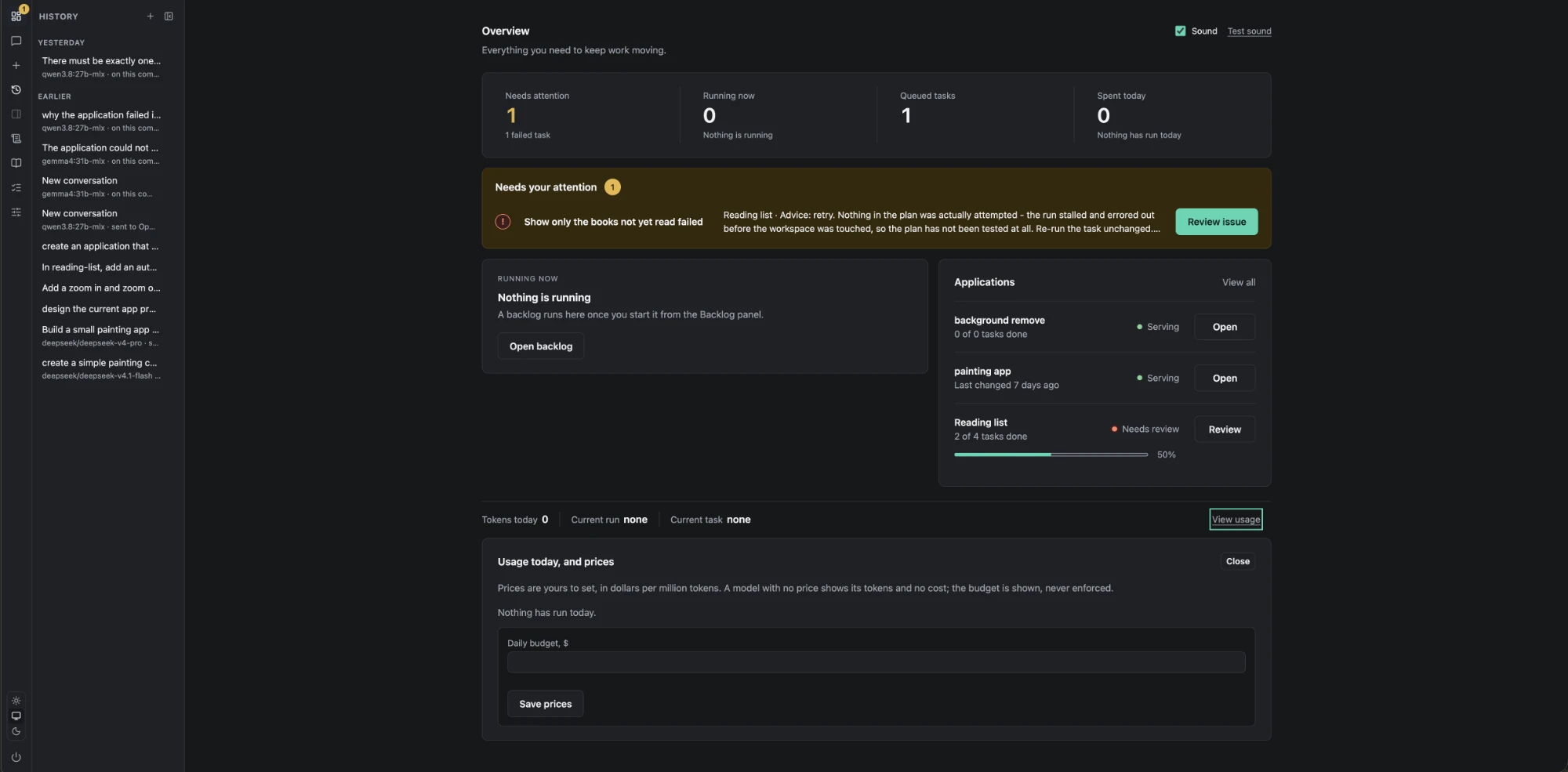Click Open backlog button
This screenshot has height=772, width=1568.
tap(541, 346)
